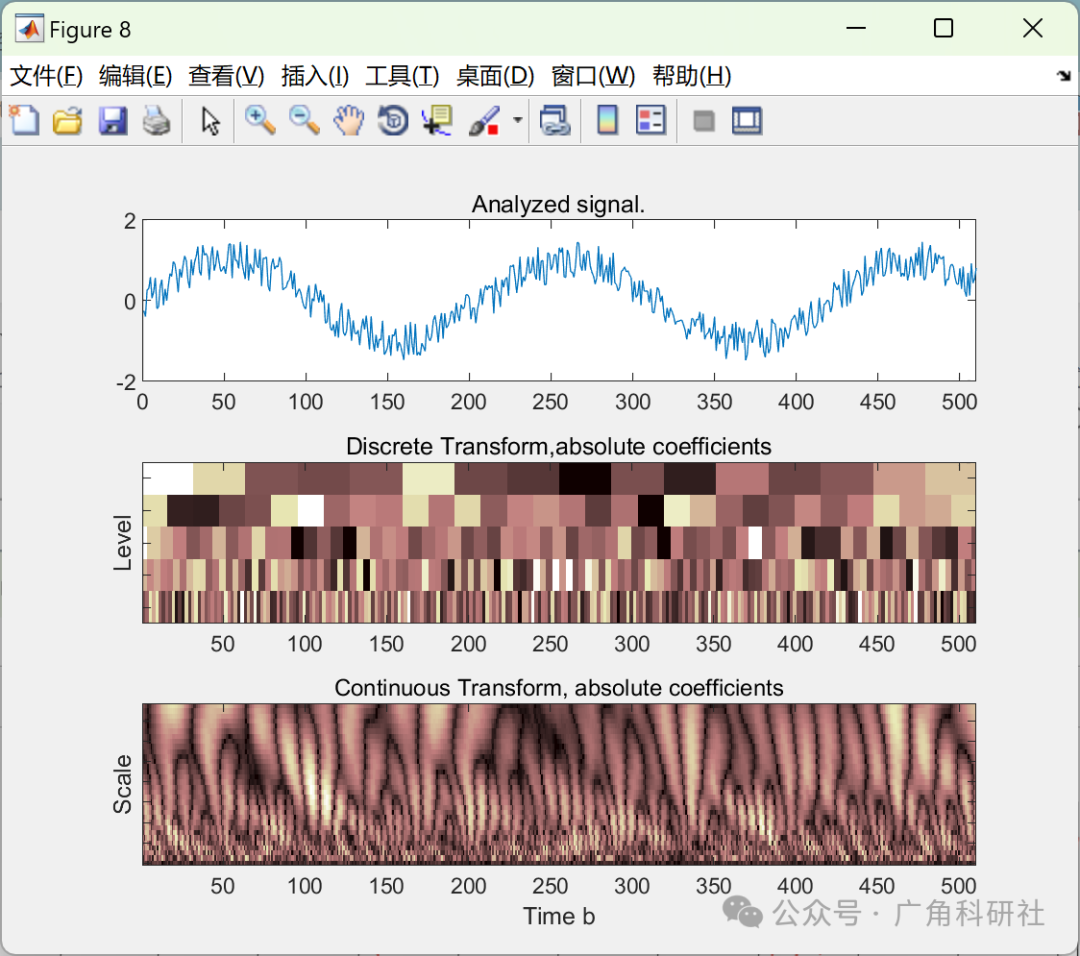Minimize the Figure 8 window
This screenshot has height=956, width=1080.
click(855, 28)
